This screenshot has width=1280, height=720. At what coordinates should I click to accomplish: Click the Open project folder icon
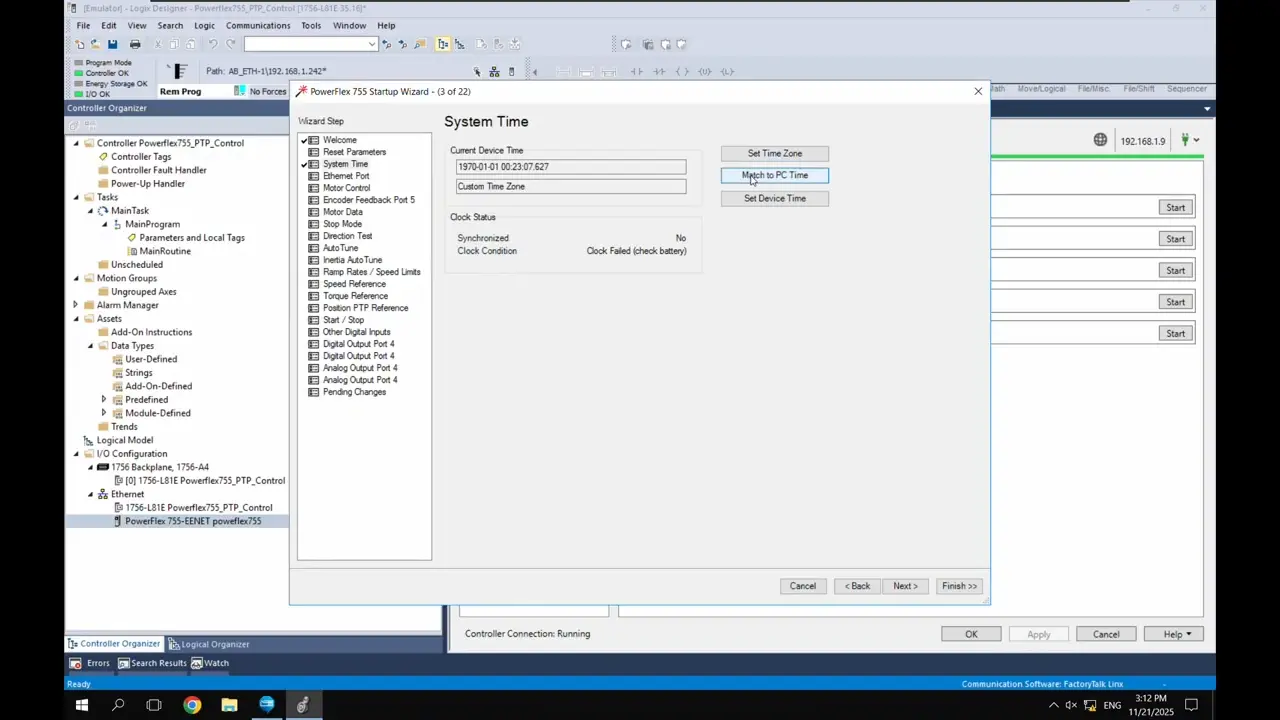[95, 44]
